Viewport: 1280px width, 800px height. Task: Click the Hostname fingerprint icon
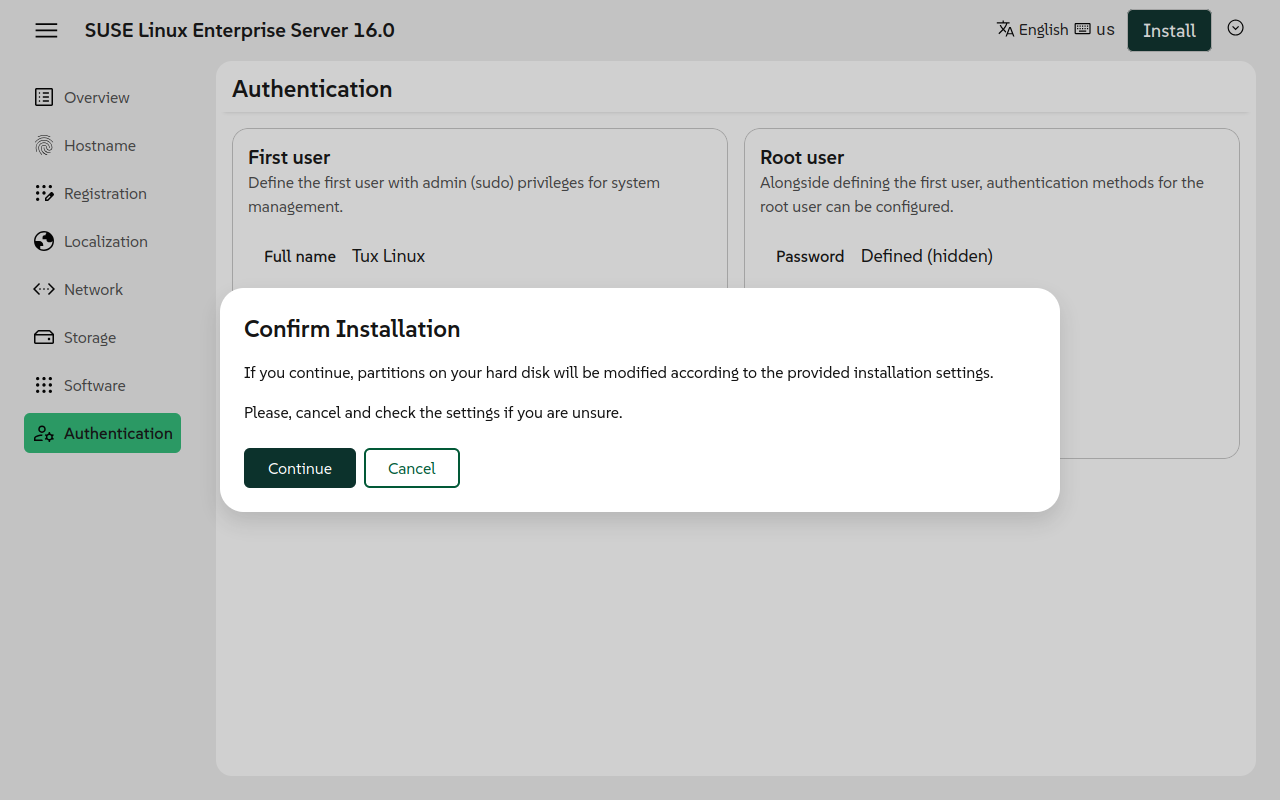tap(44, 145)
